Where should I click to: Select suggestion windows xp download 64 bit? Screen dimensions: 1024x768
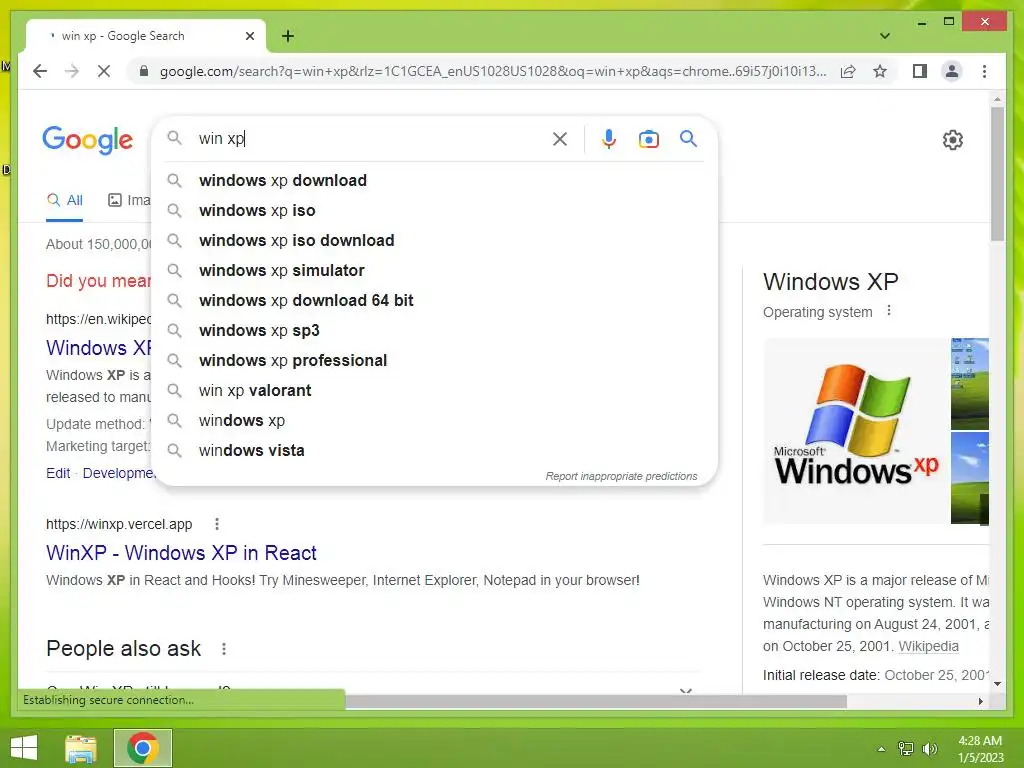(x=434, y=300)
